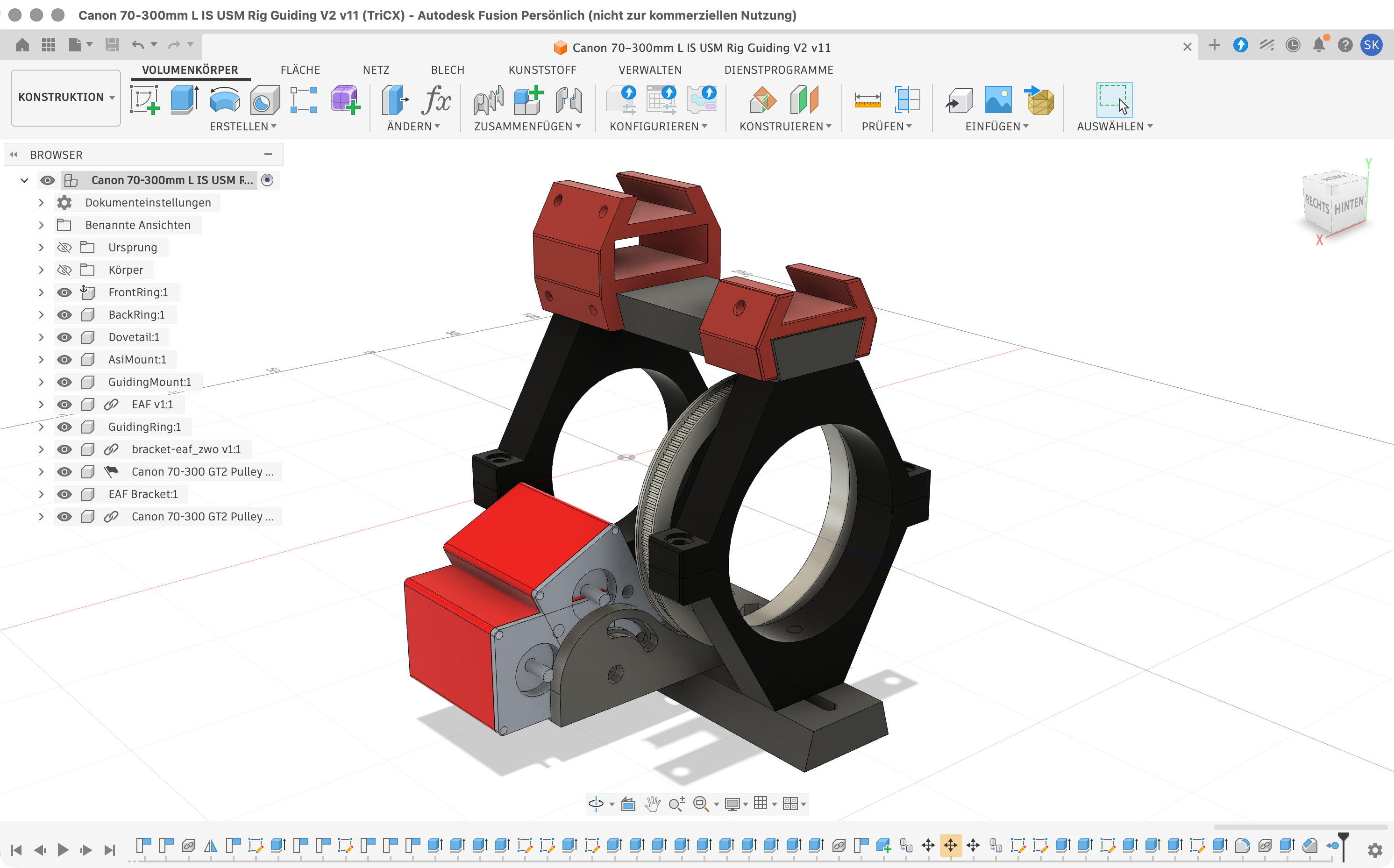The image size is (1394, 868).
Task: Open the KONSTRUKTION workspace dropdown
Action: pos(66,97)
